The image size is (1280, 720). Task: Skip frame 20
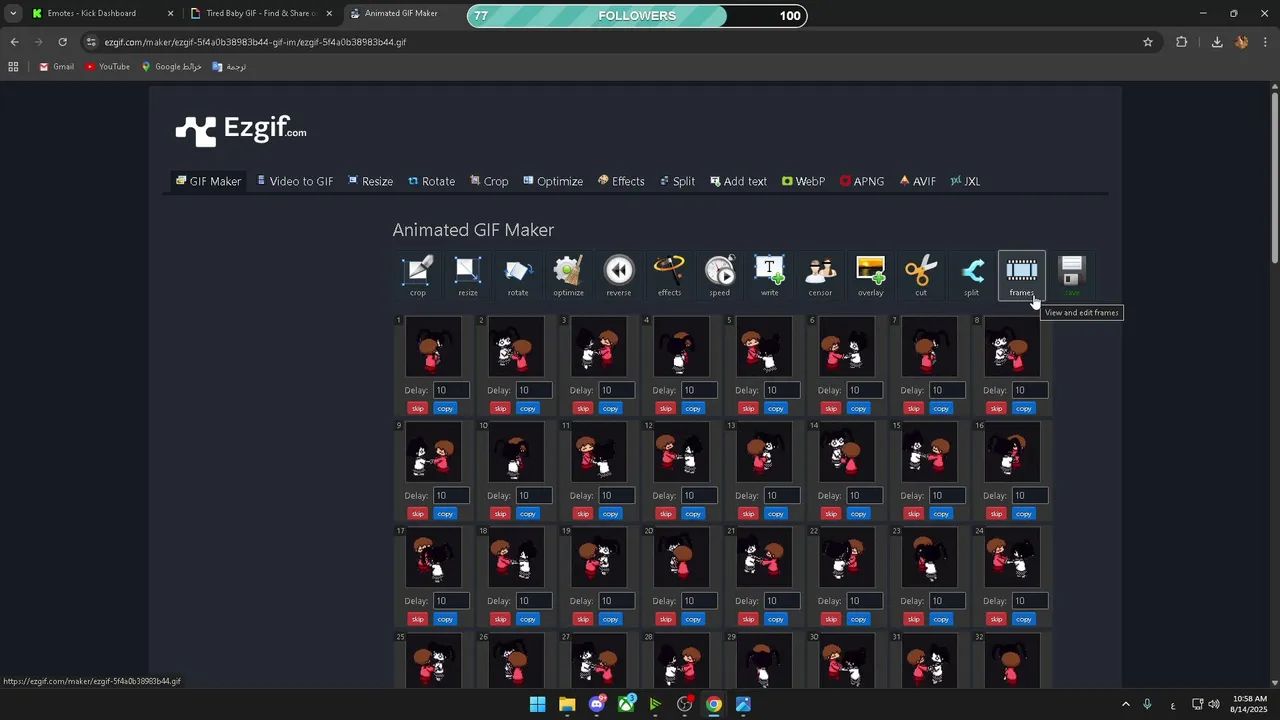(665, 619)
